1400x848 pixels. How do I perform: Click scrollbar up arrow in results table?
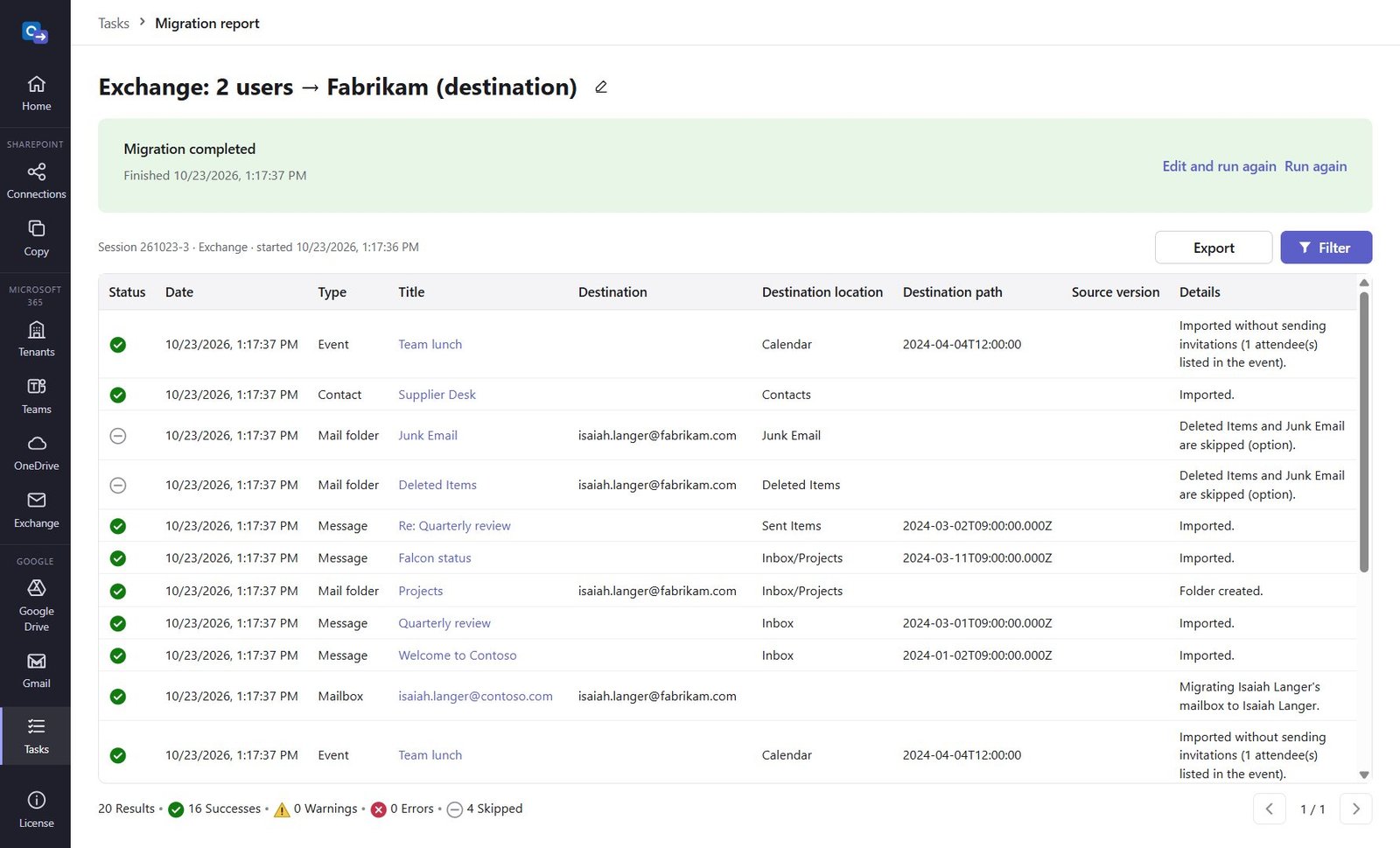(x=1363, y=283)
